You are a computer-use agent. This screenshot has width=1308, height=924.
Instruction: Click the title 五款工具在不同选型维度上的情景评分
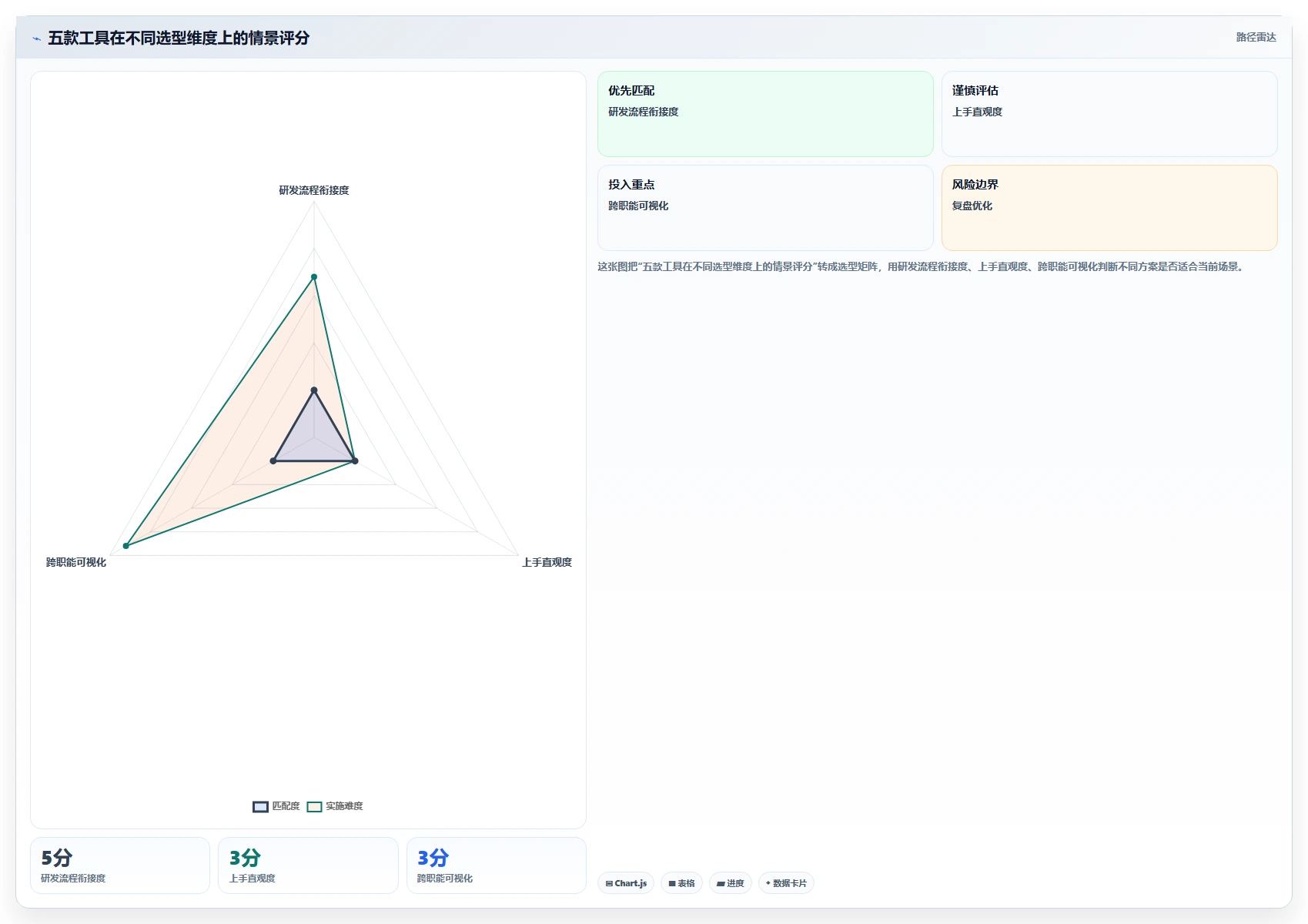point(179,38)
